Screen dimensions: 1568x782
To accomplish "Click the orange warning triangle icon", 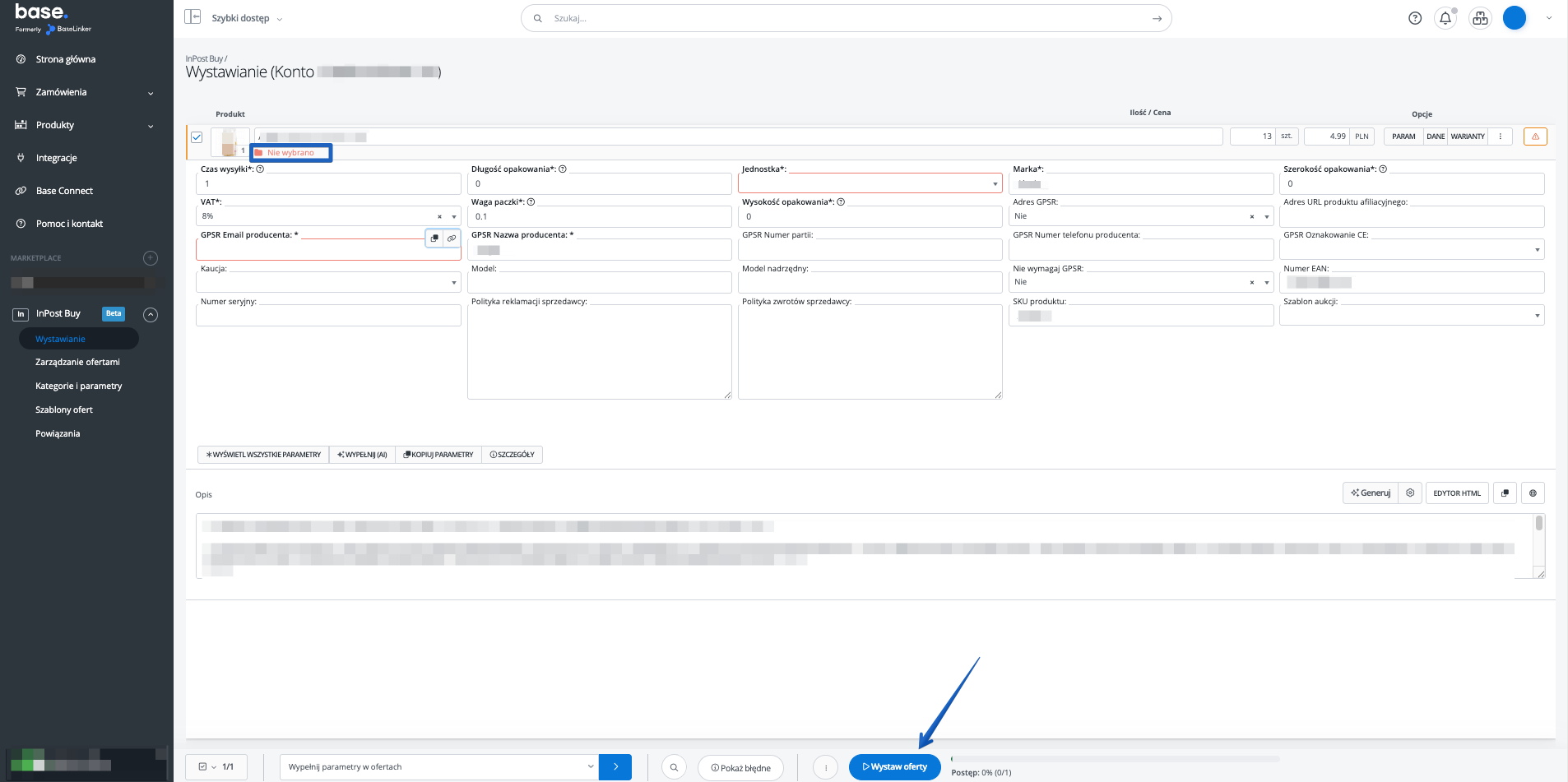I will [1535, 137].
